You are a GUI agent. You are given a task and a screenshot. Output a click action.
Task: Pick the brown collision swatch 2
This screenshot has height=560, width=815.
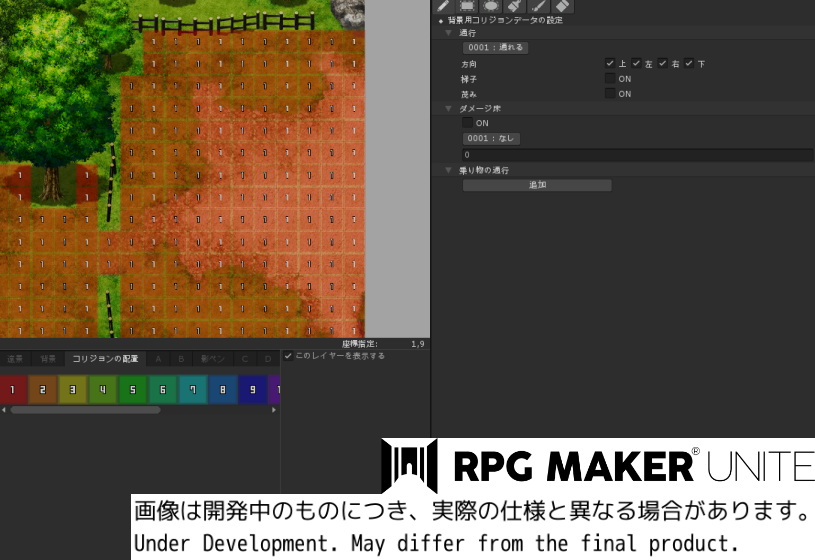coord(43,389)
